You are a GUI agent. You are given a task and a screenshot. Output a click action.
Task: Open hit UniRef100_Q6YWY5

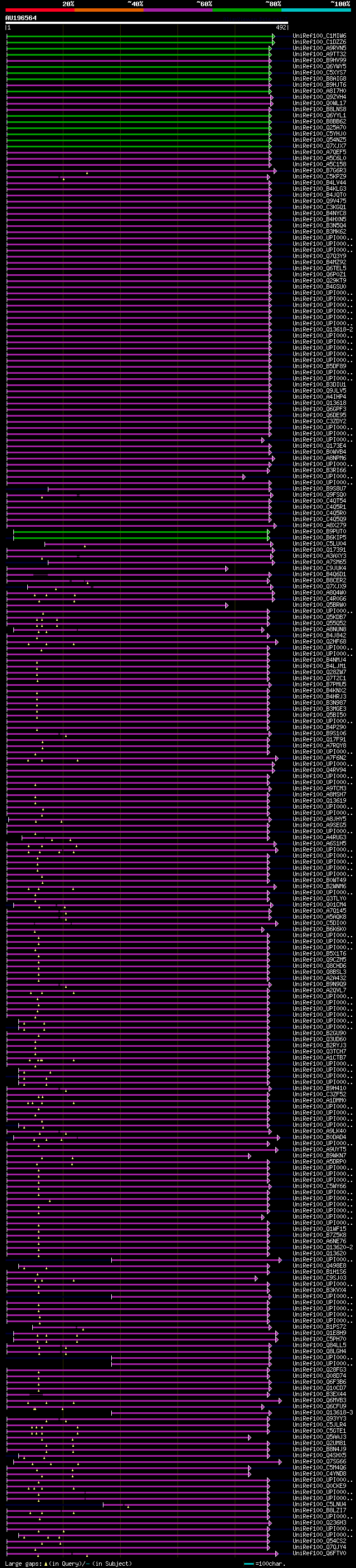(319, 66)
